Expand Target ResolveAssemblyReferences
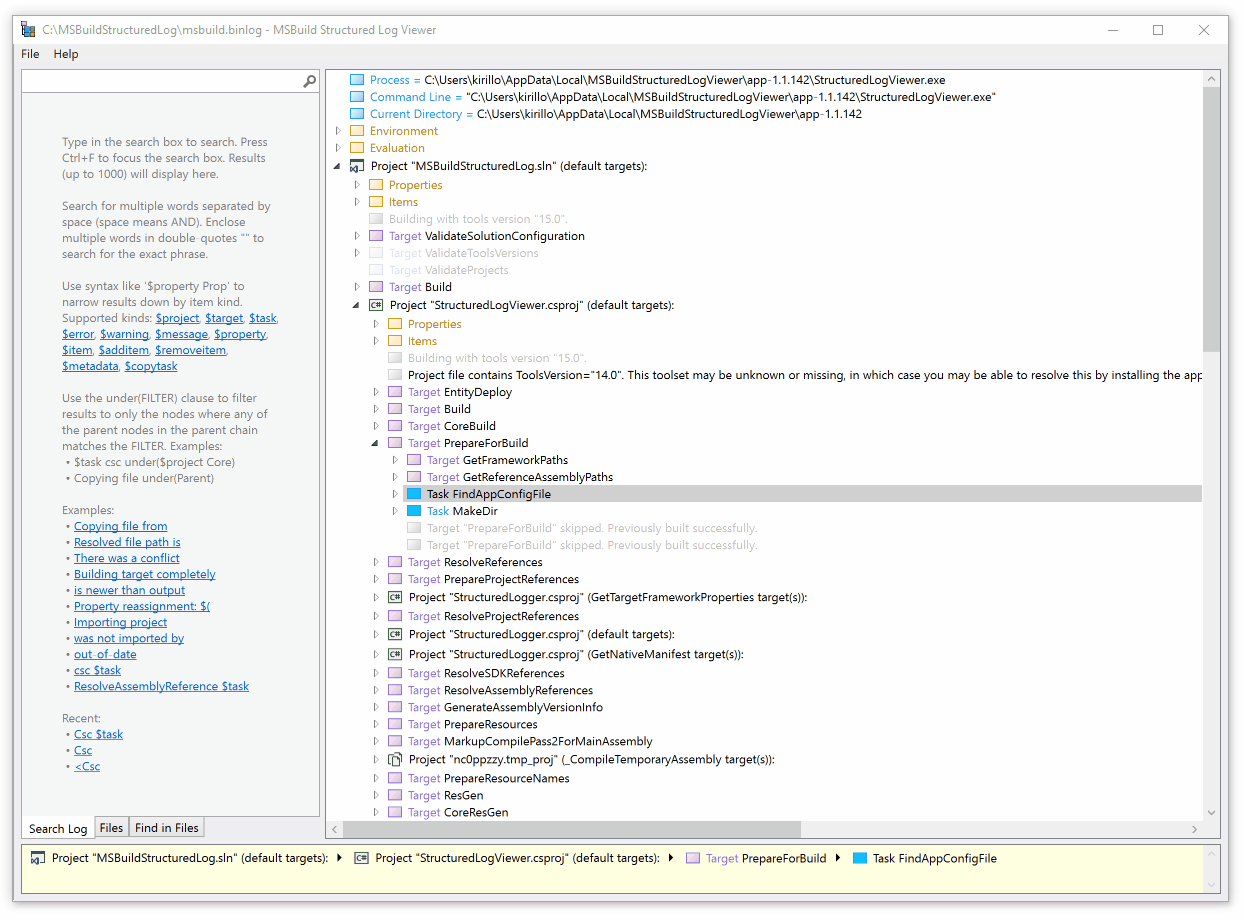Viewport: 1244px width, 920px height. click(376, 690)
